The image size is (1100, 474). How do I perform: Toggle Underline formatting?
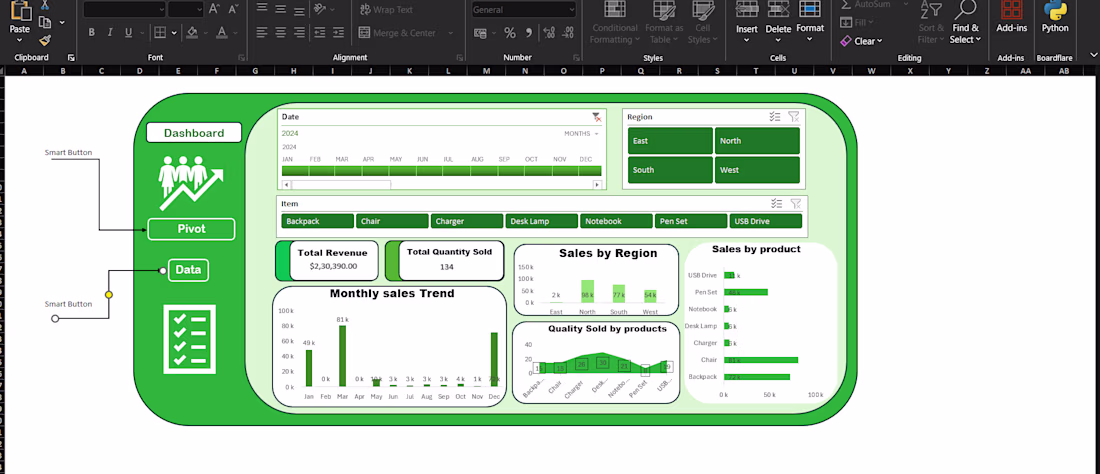pyautogui.click(x=128, y=32)
